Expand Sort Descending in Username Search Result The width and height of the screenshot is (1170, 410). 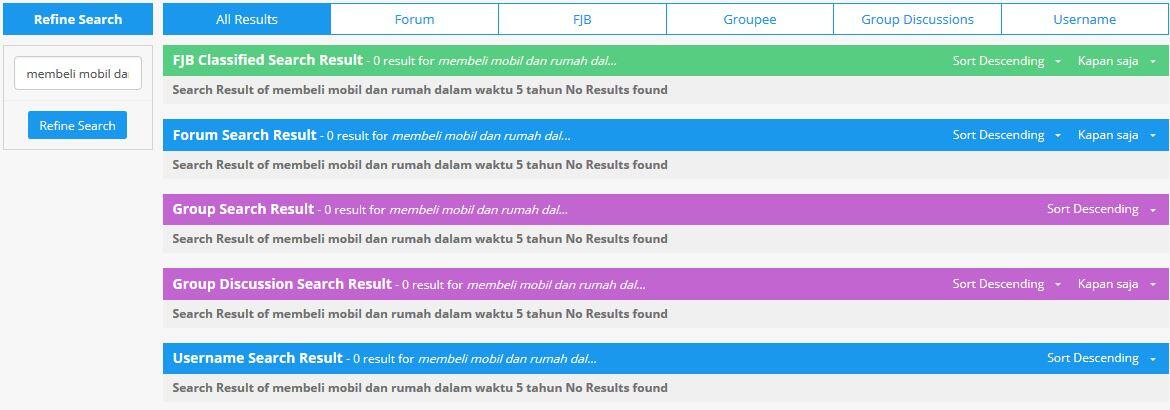[1100, 358]
